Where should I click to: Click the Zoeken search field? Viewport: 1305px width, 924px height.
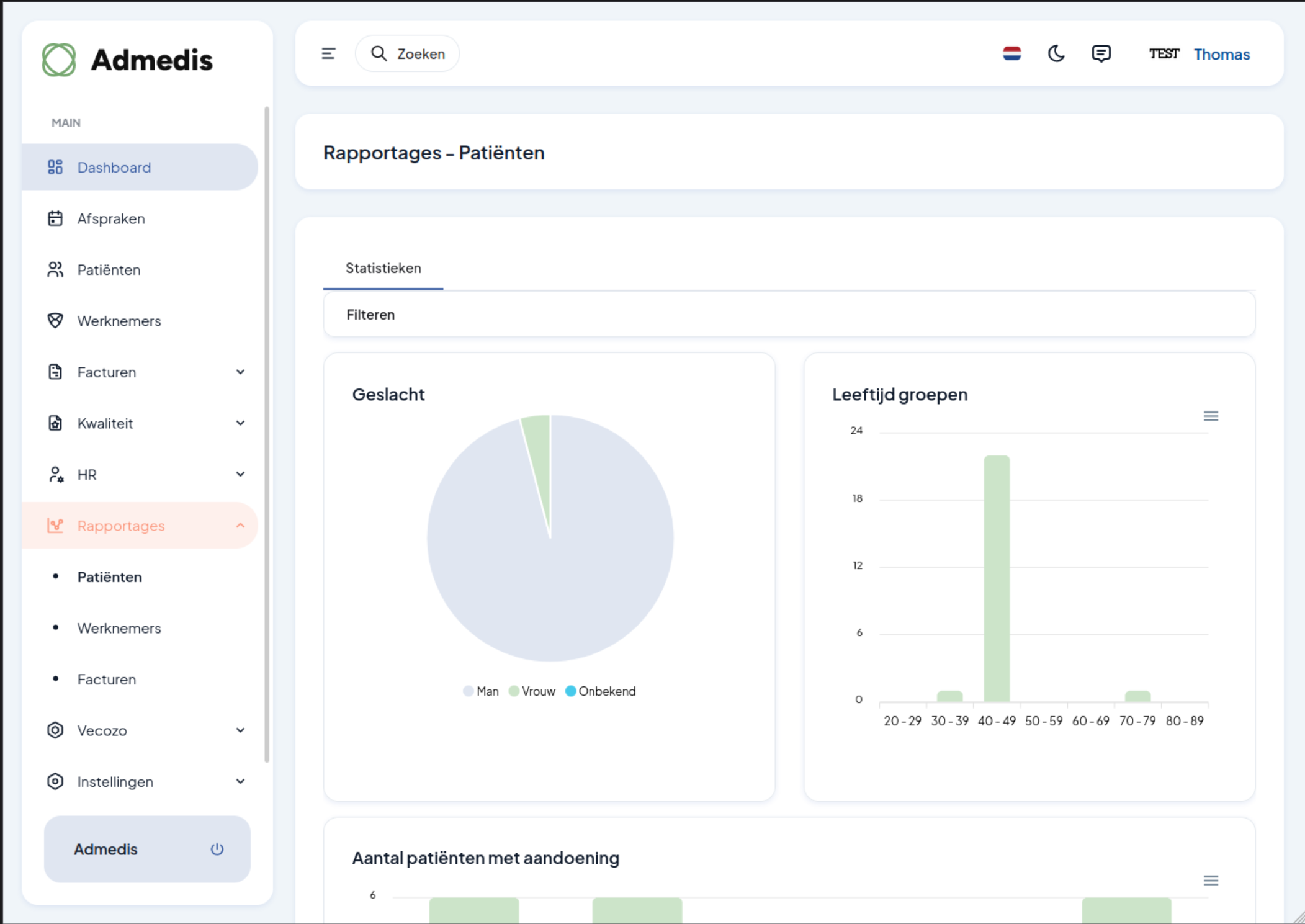tap(408, 54)
